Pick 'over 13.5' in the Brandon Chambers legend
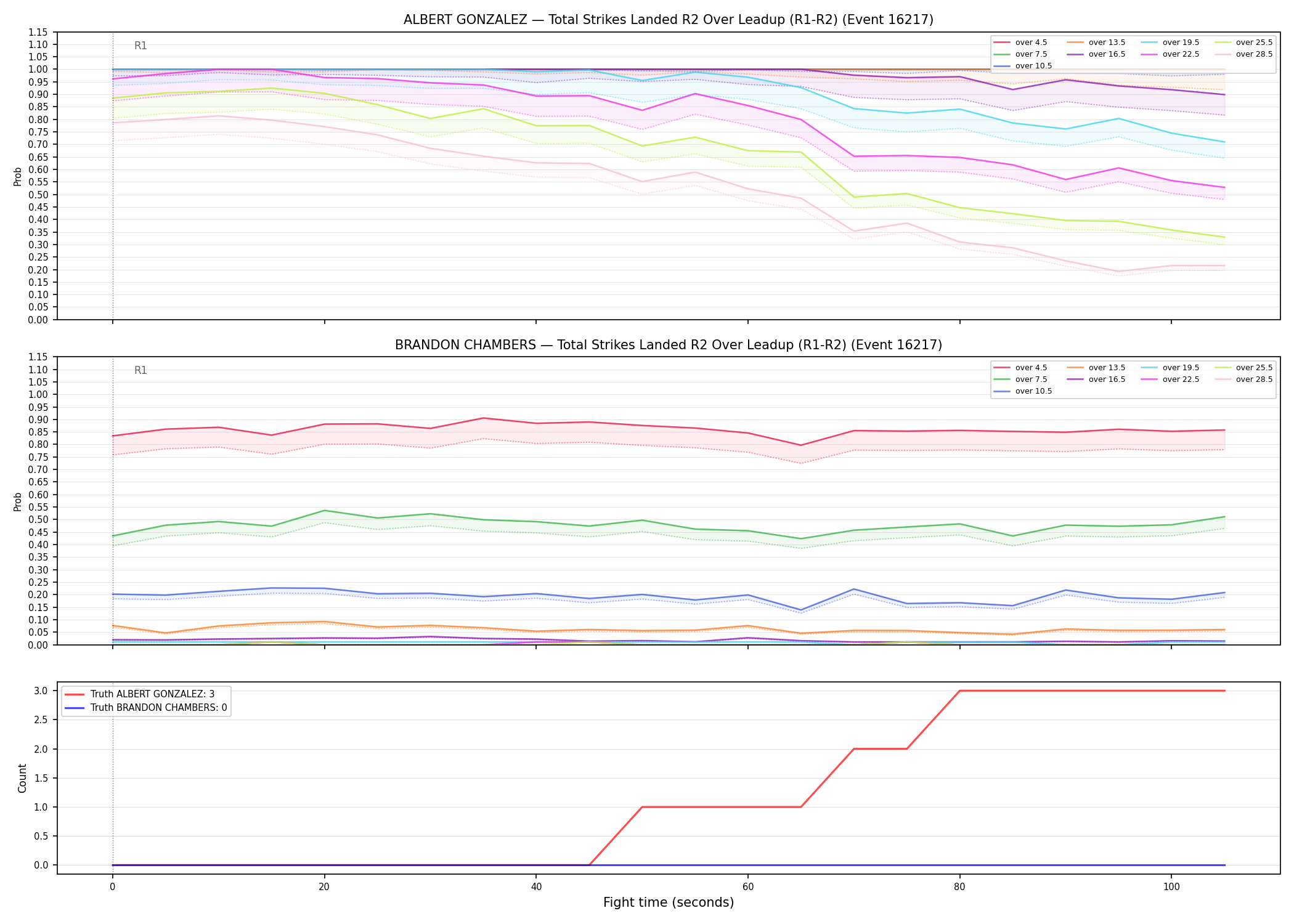The image size is (1294, 924). tap(1096, 368)
